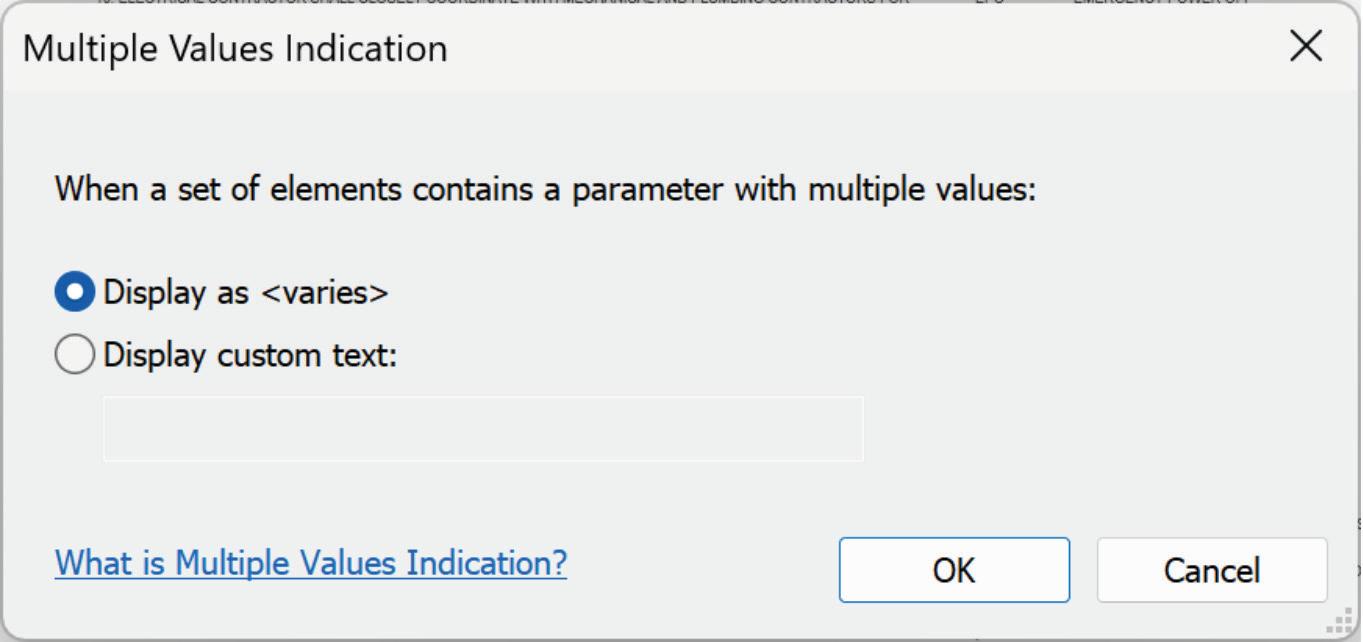Confirm the multiple values setting with OK
This screenshot has width=1363, height=642.
click(954, 570)
